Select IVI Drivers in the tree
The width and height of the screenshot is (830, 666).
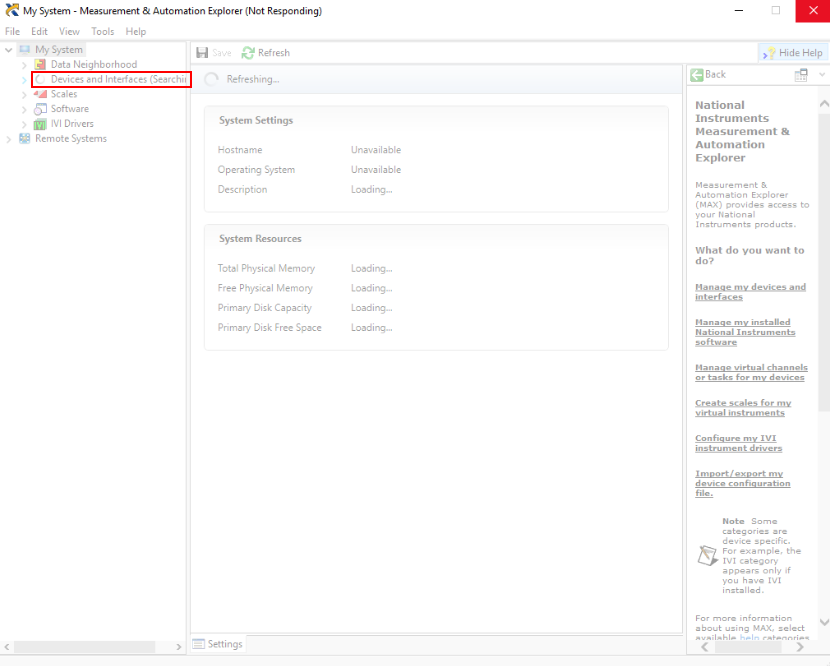pyautogui.click(x=72, y=124)
